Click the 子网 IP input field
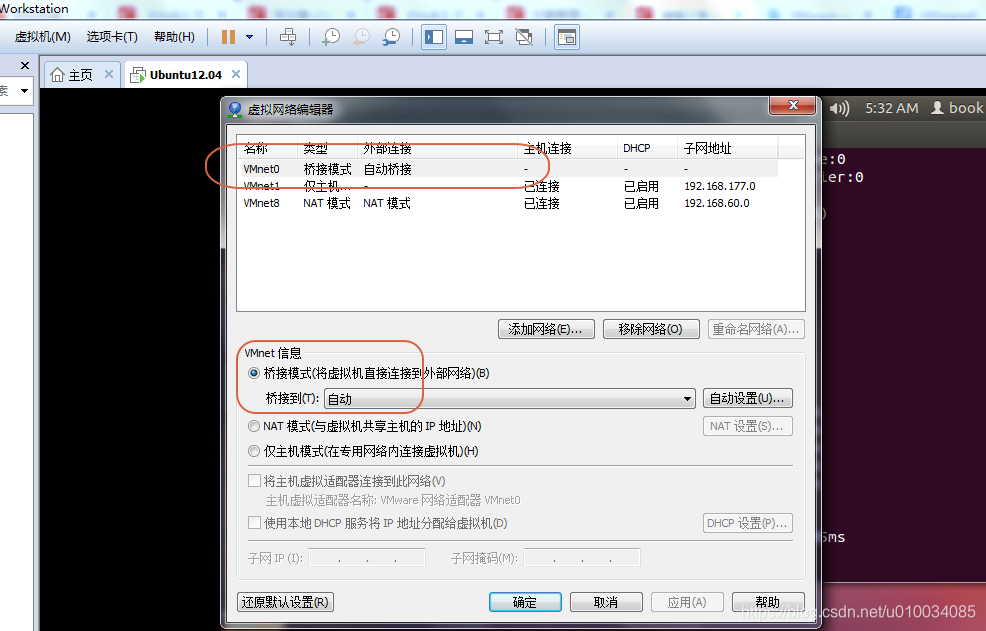This screenshot has width=986, height=631. pyautogui.click(x=367, y=557)
